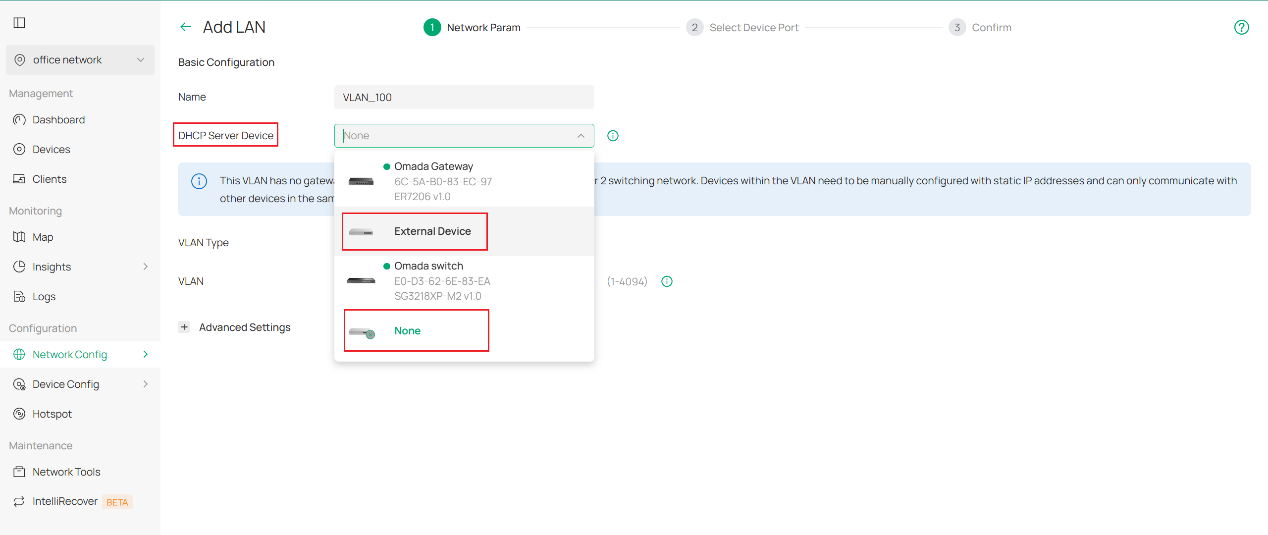The height and width of the screenshot is (535, 1268).
Task: Open the Dashboard page from the sidebar
Action: [58, 120]
